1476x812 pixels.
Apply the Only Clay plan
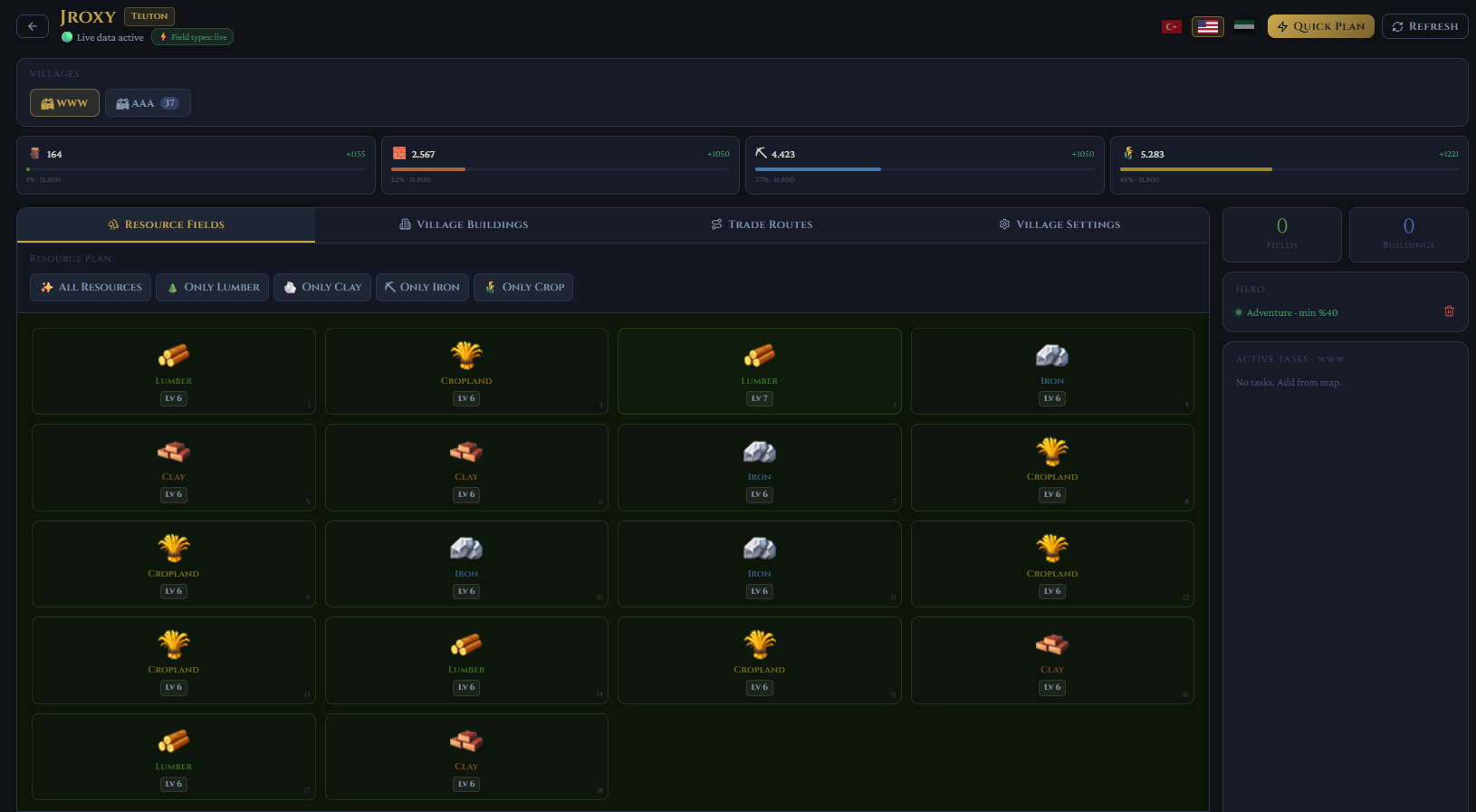pyautogui.click(x=322, y=287)
